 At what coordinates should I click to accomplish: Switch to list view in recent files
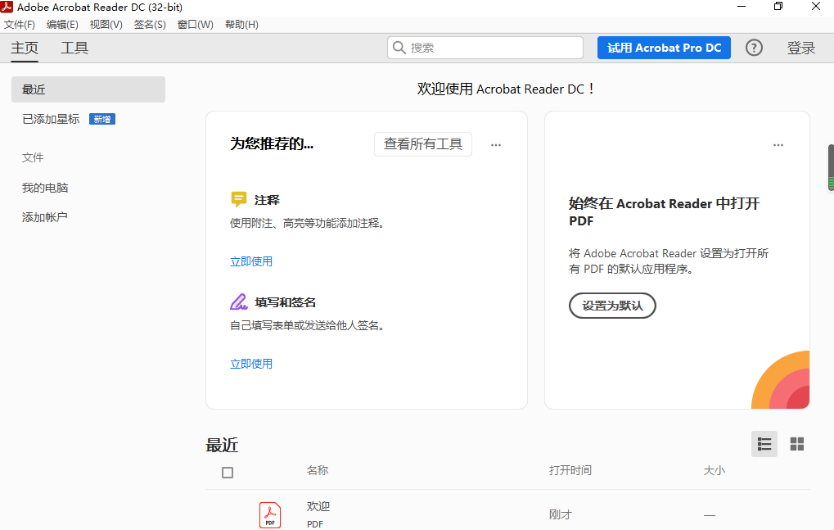[x=764, y=444]
